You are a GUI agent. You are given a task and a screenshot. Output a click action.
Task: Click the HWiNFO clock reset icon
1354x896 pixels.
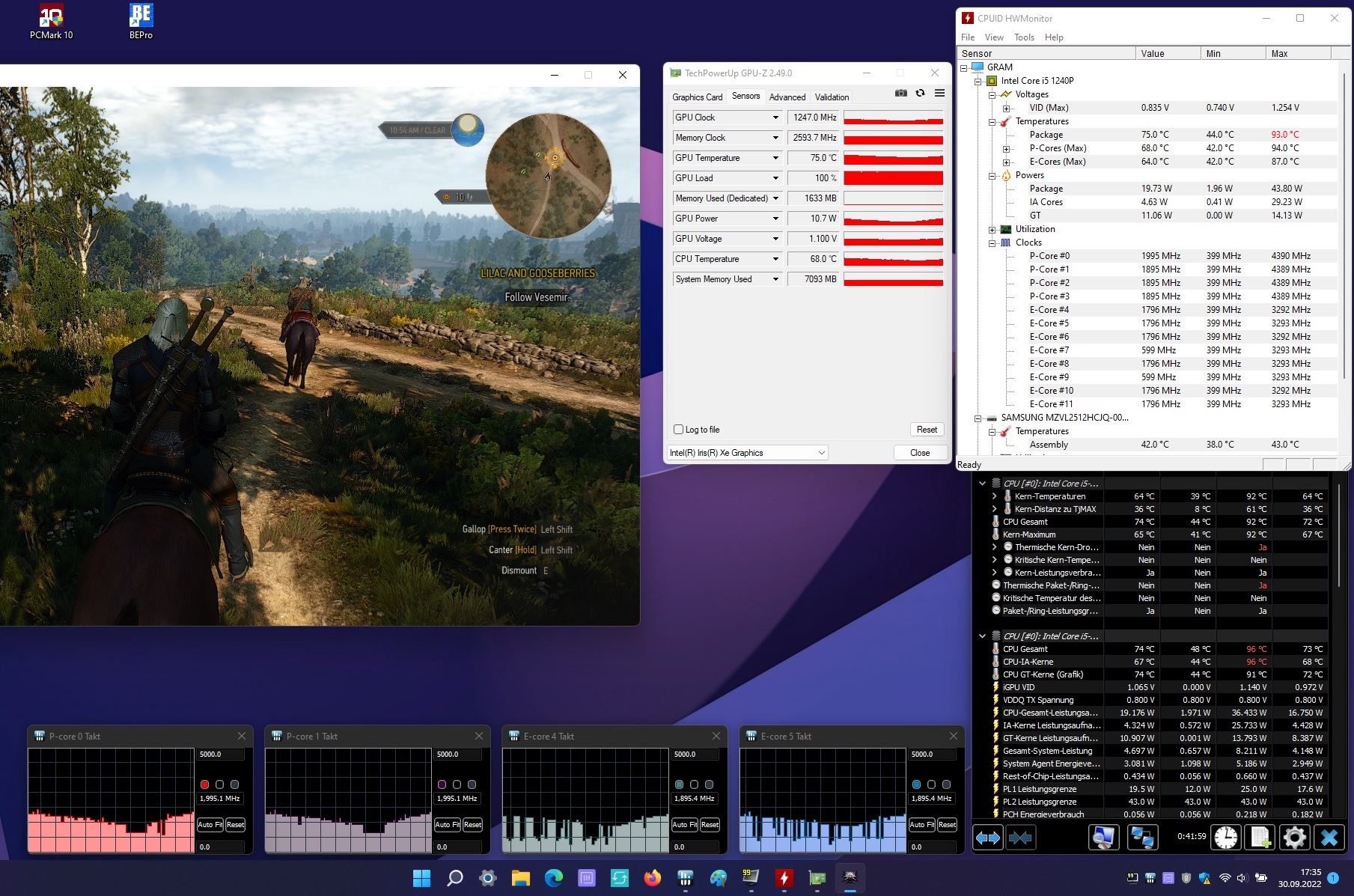coord(1226,837)
